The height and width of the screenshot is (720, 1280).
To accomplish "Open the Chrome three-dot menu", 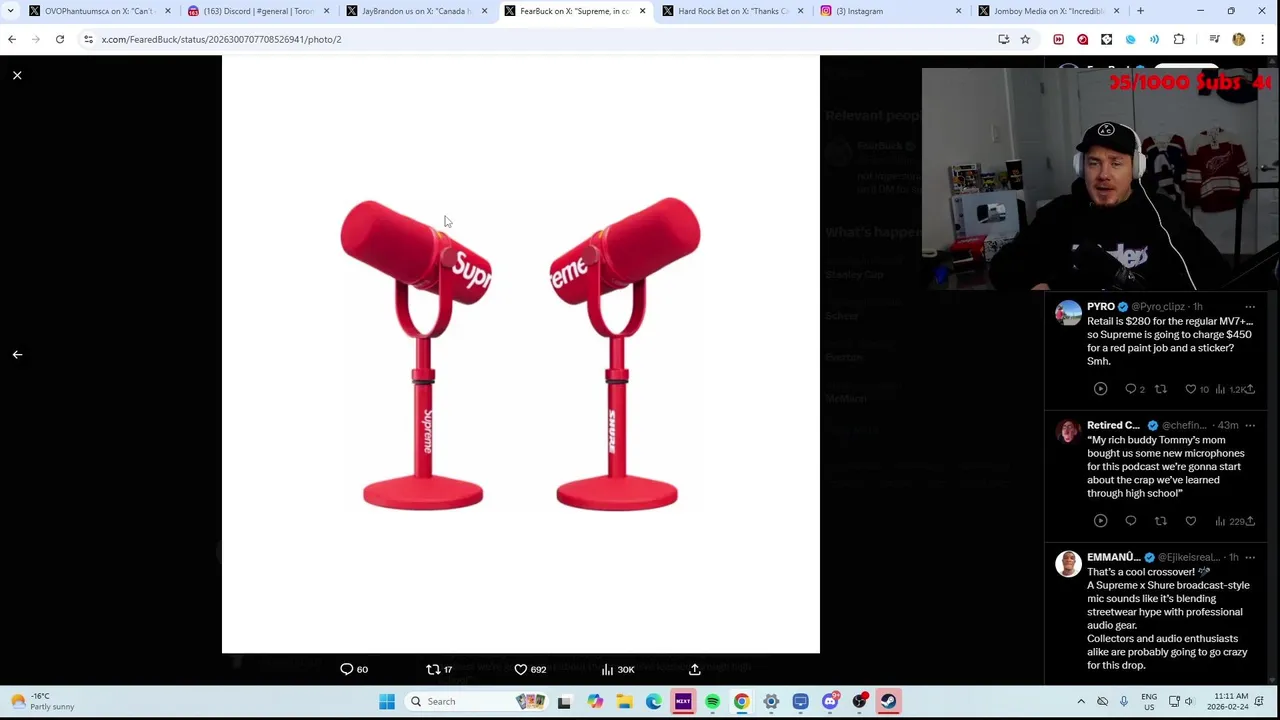I will (1263, 39).
